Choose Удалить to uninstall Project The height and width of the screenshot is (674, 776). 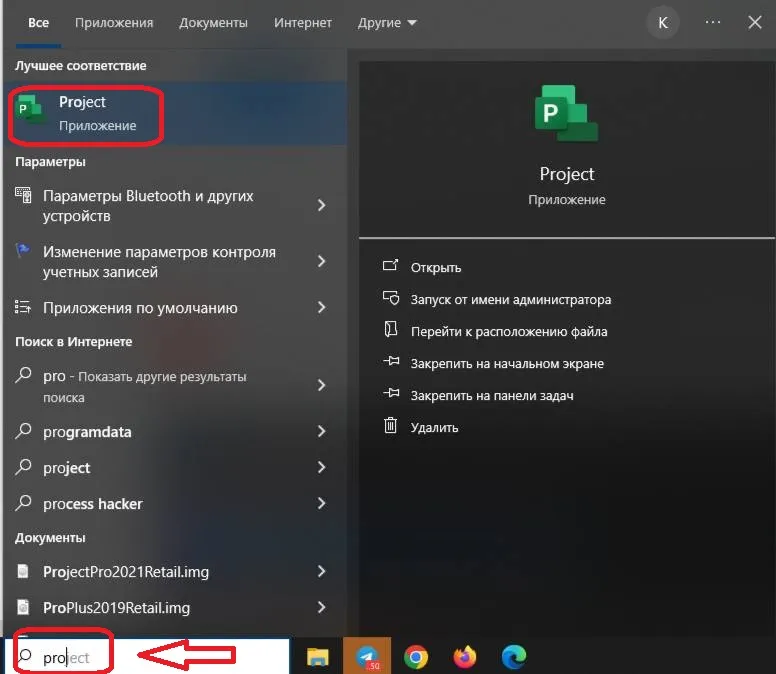pos(434,428)
